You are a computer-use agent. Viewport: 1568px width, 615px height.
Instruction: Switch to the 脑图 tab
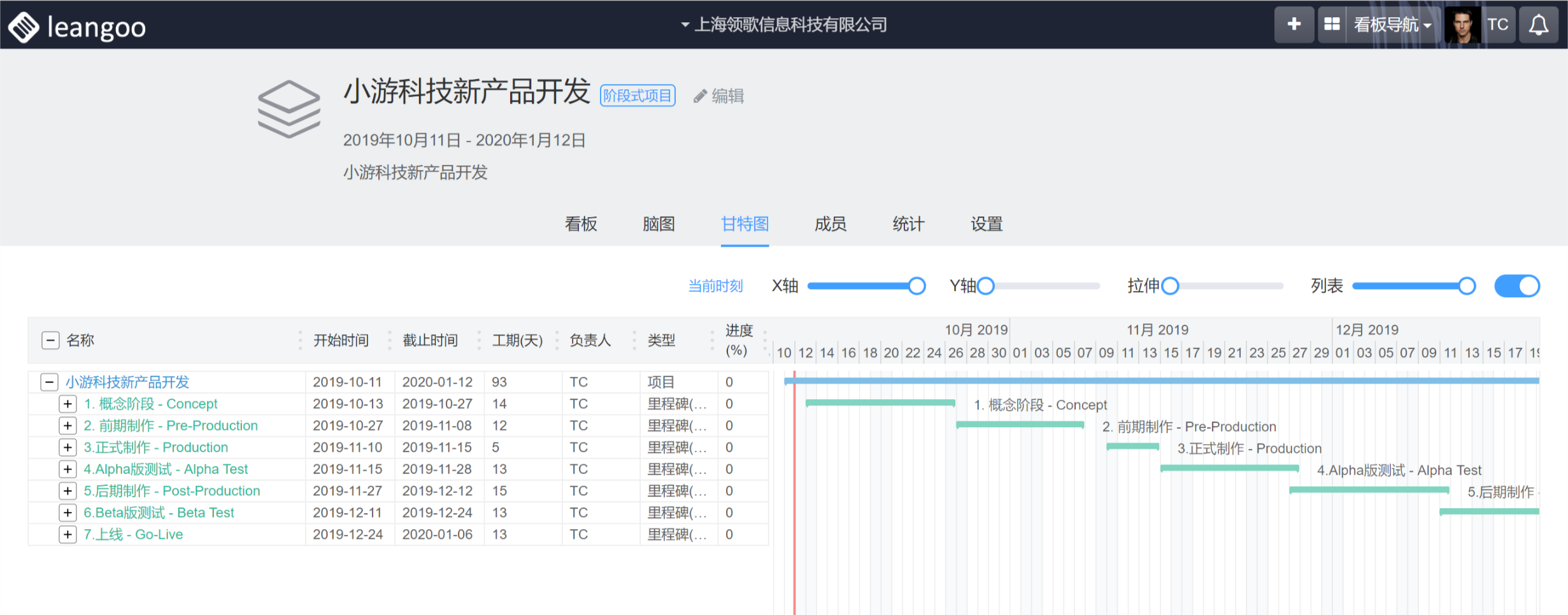(659, 224)
